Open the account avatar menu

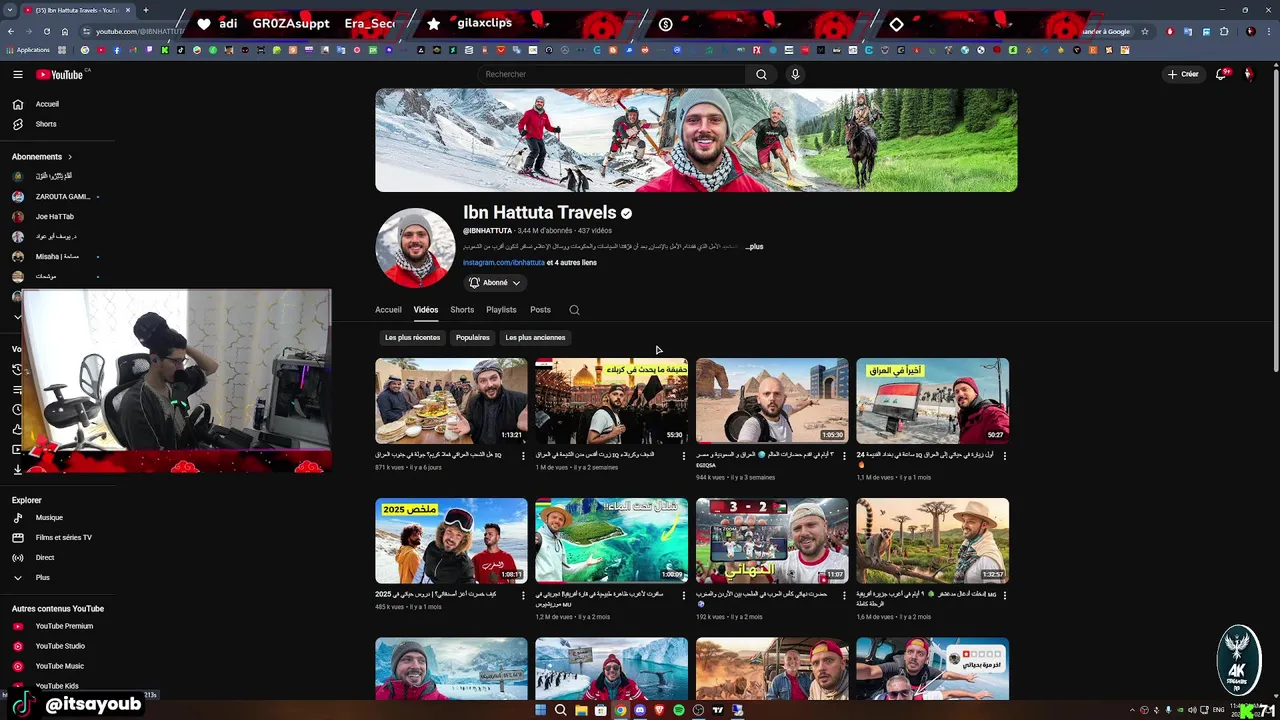pyautogui.click(x=1248, y=74)
